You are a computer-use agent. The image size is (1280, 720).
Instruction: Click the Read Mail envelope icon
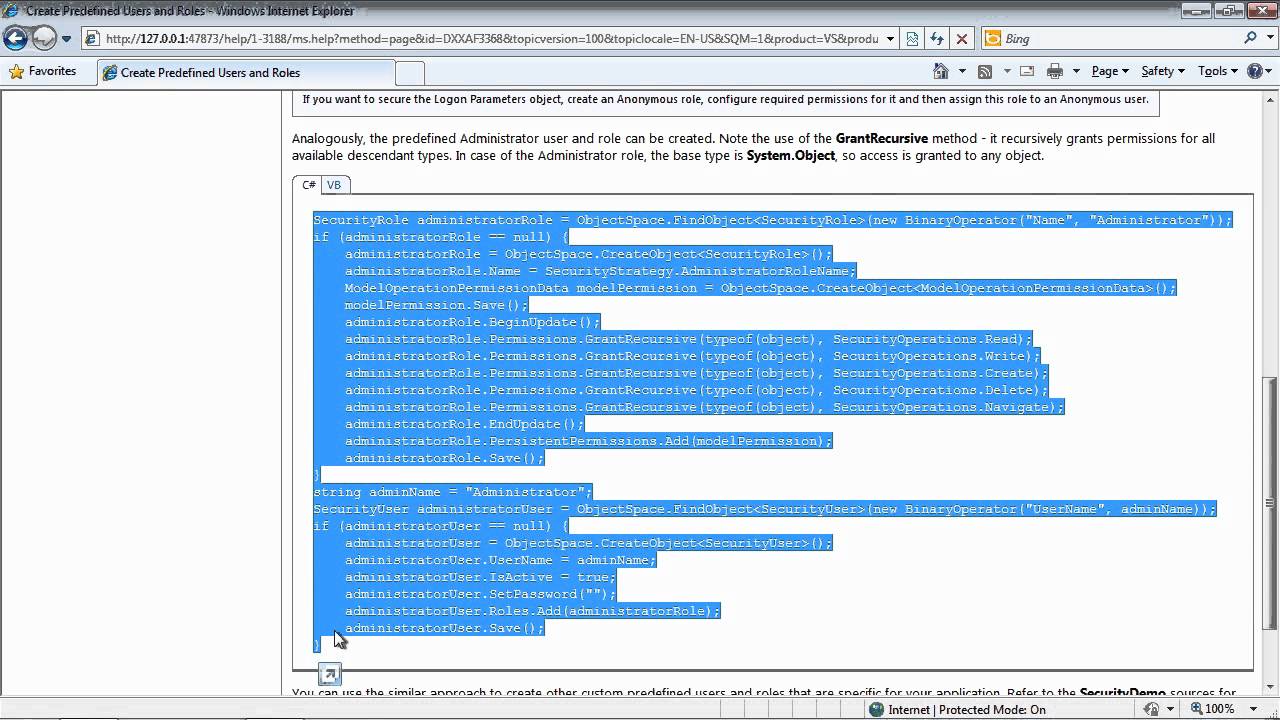click(x=1027, y=71)
